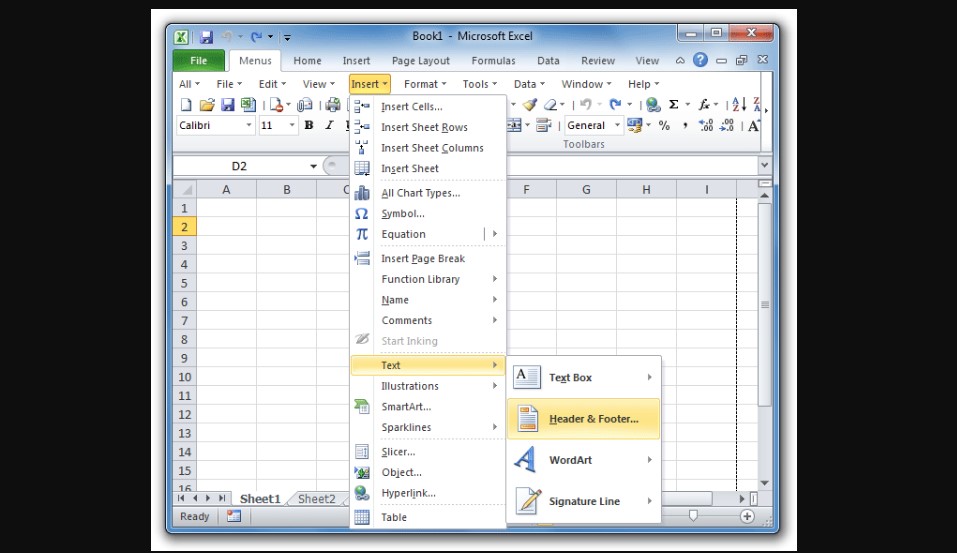Image resolution: width=957 pixels, height=553 pixels.
Task: Open the Format classic menu
Action: click(x=425, y=84)
